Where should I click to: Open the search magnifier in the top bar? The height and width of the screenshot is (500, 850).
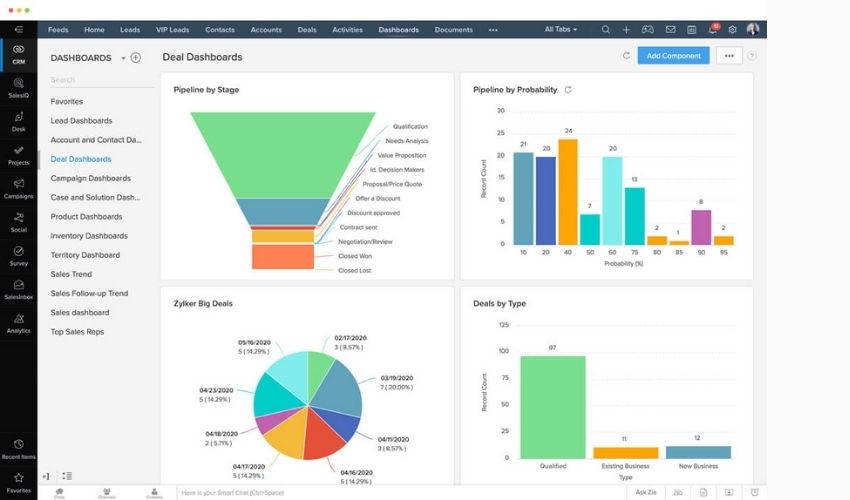[606, 29]
